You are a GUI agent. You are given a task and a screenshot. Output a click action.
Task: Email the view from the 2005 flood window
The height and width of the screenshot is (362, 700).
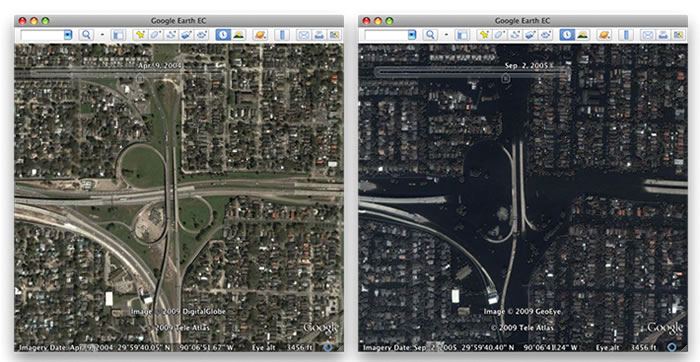(x=647, y=35)
